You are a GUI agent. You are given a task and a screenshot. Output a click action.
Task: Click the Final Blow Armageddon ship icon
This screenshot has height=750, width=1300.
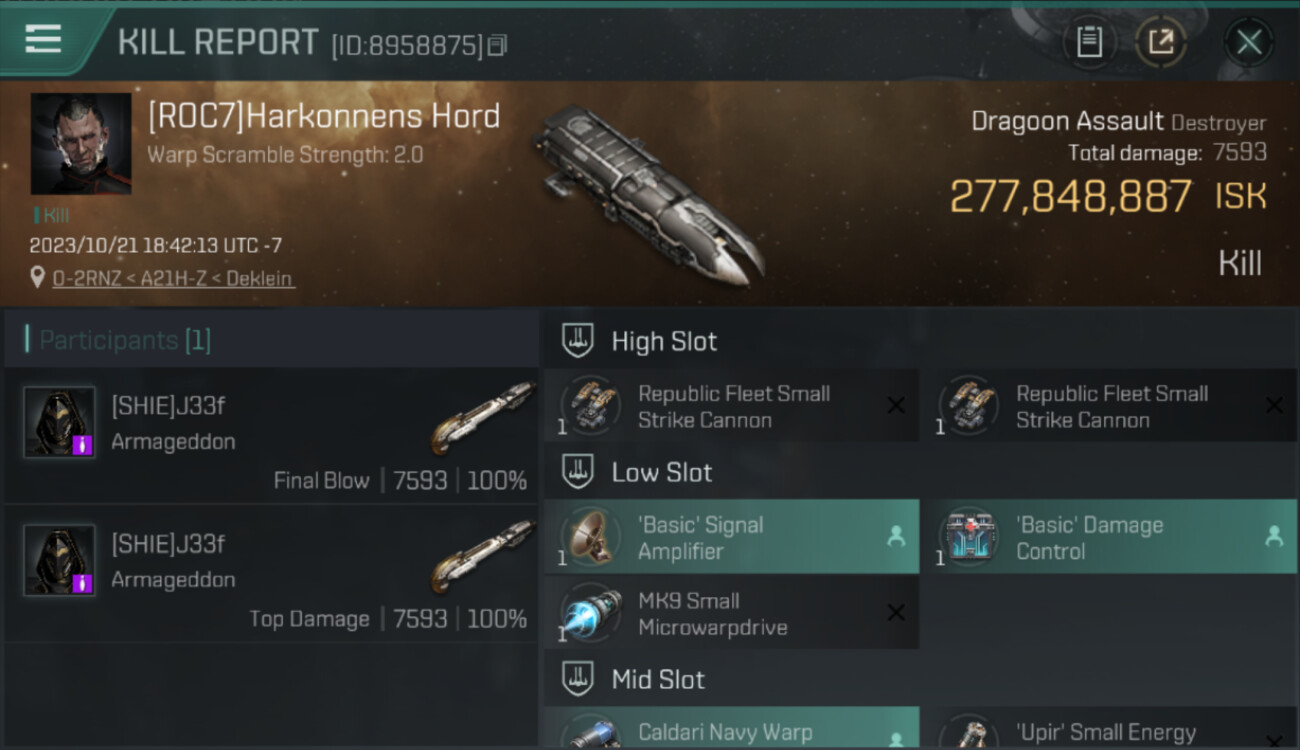pyautogui.click(x=483, y=416)
